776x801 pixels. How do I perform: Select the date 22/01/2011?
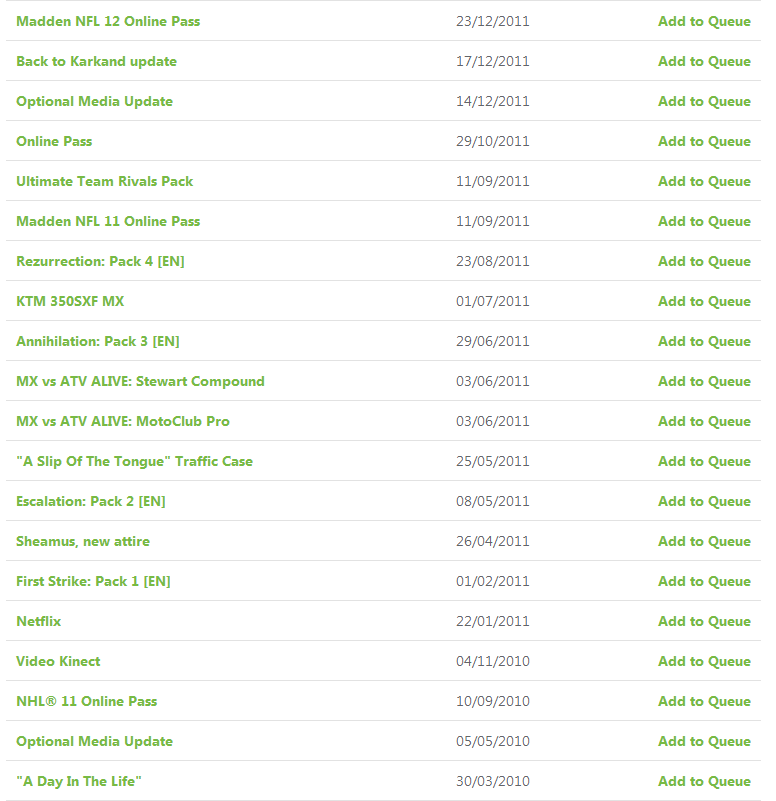(492, 622)
